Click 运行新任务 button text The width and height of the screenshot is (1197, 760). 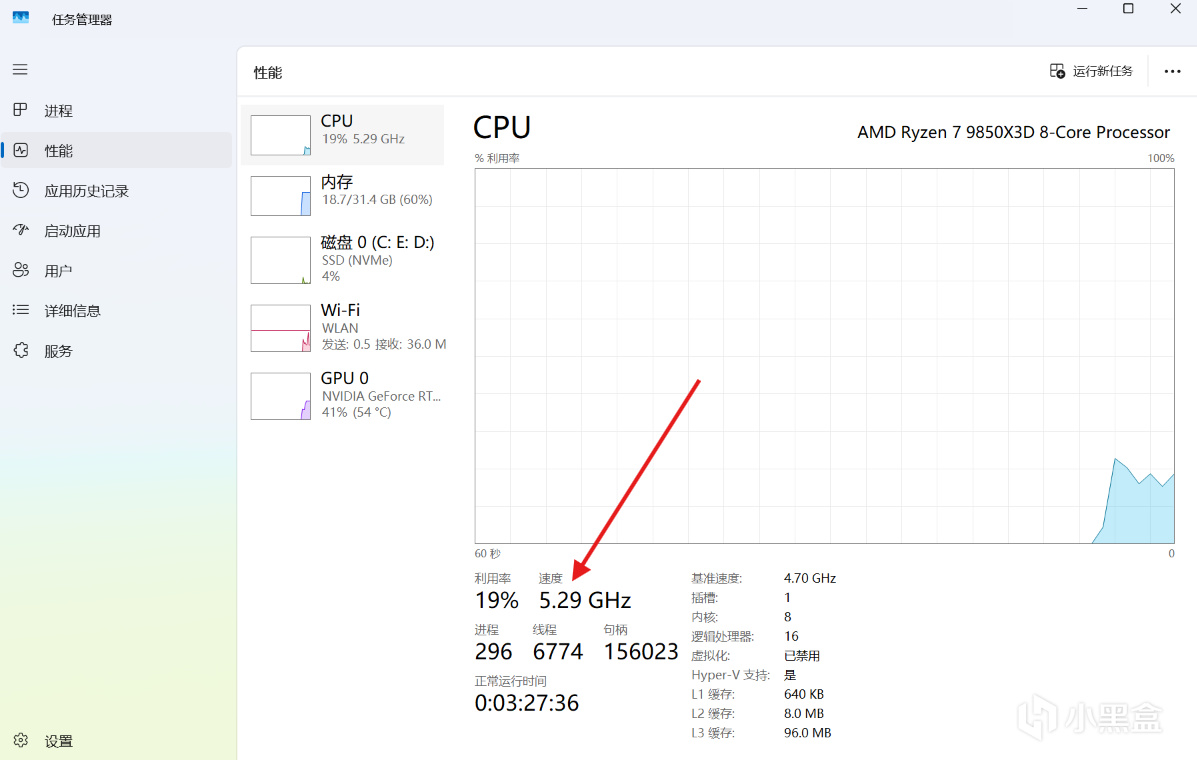pos(1102,71)
